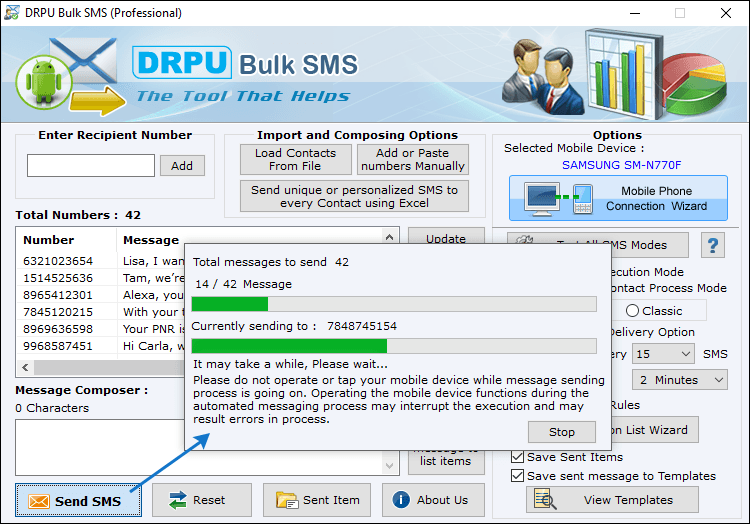
Task: Click Send unique or personalized SMS button
Action: (354, 196)
